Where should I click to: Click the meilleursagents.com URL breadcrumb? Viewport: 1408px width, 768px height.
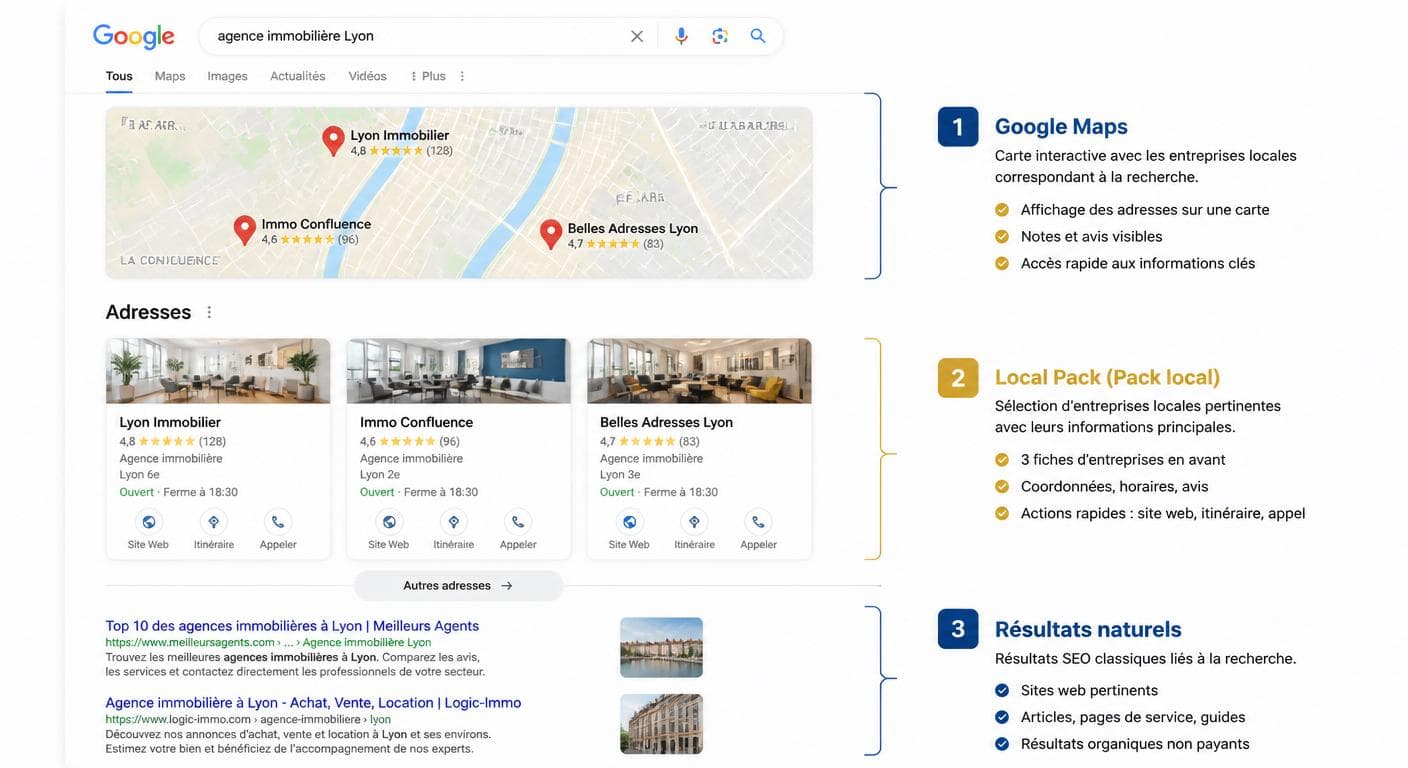(x=268, y=642)
